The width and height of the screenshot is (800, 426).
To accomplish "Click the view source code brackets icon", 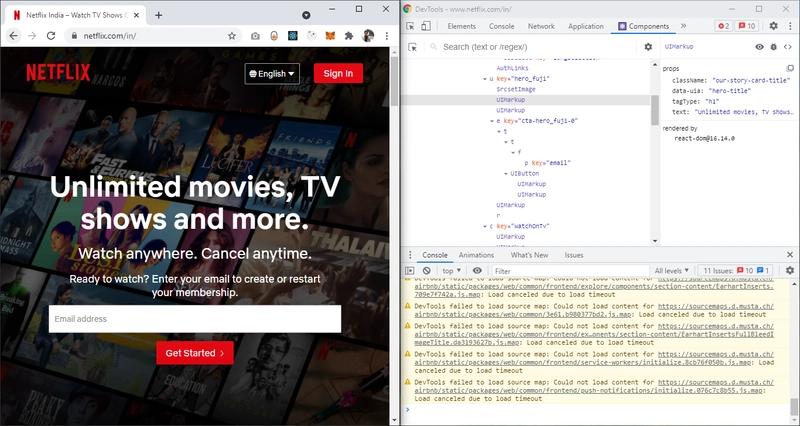I will [788, 47].
